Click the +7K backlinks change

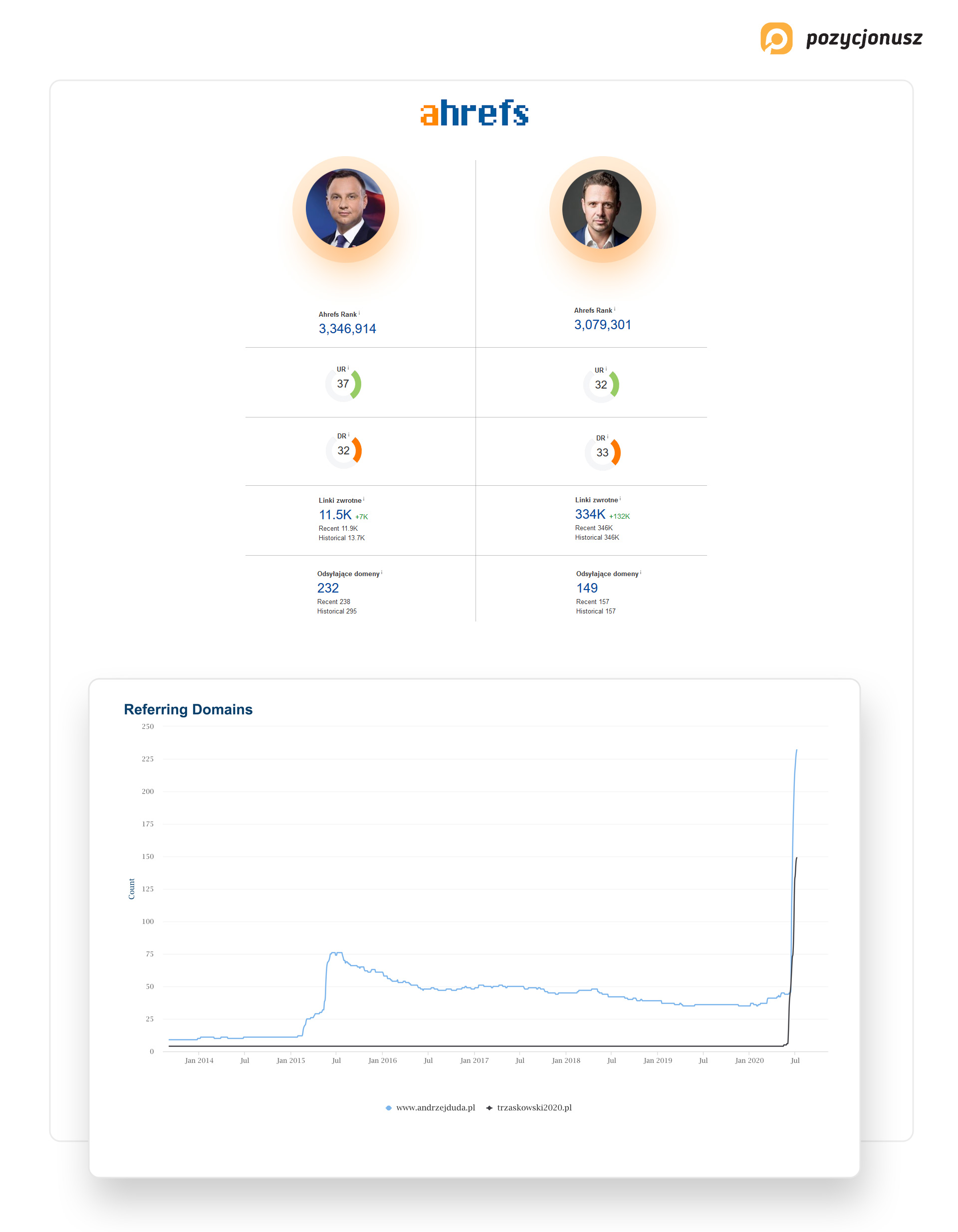point(362,517)
